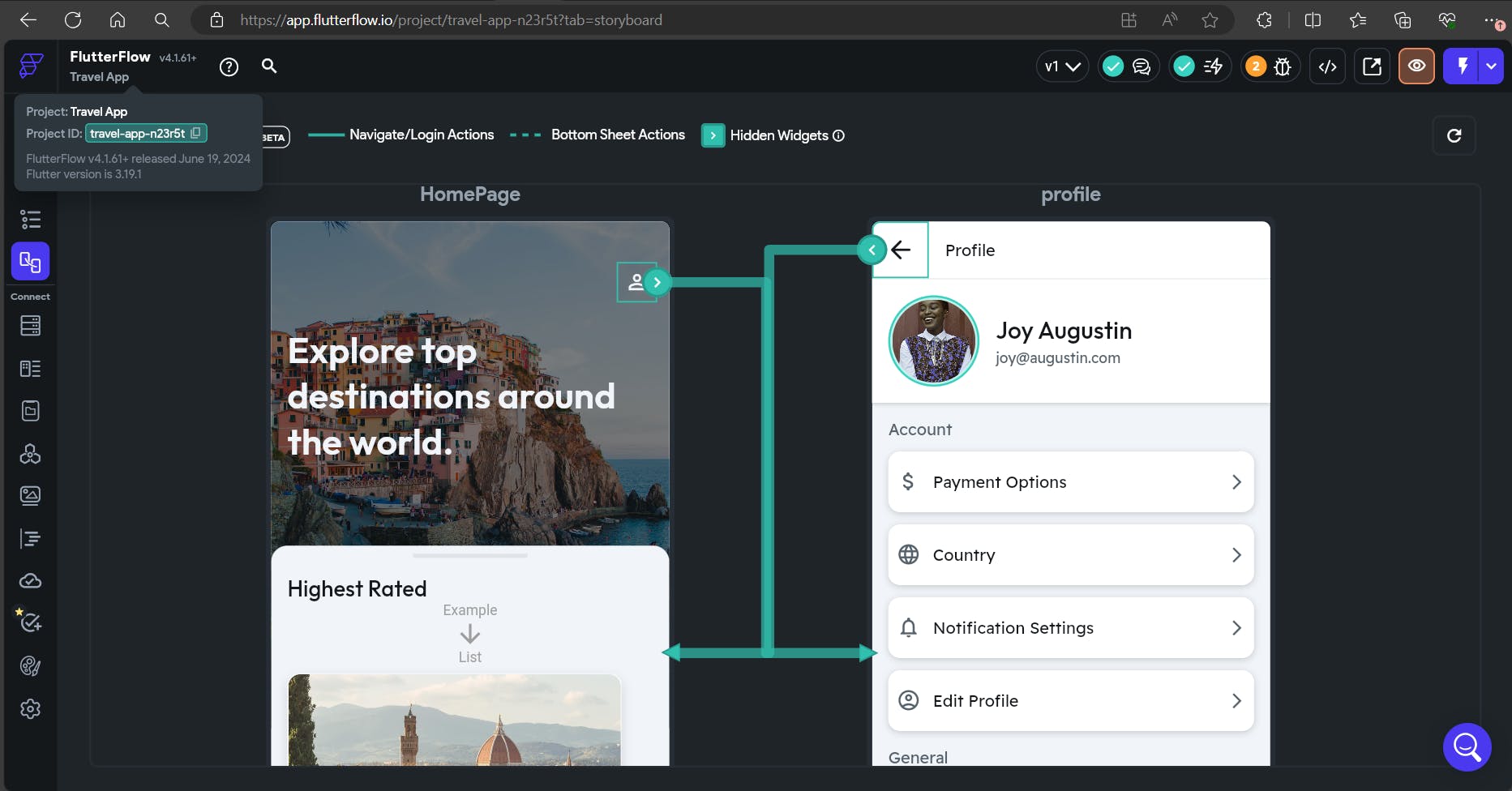The width and height of the screenshot is (1512, 791).
Task: Open the custom code sidebar icon
Action: coord(31,538)
